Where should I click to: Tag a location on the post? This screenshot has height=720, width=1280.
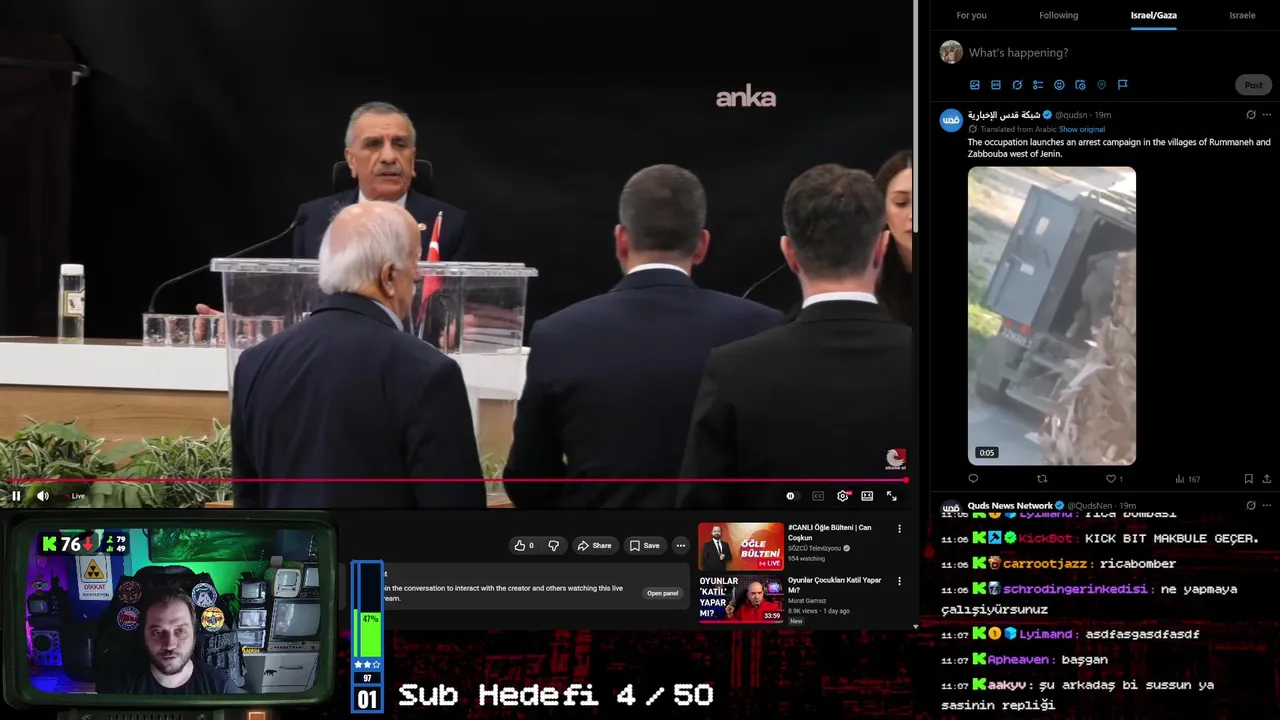pyautogui.click(x=1101, y=85)
